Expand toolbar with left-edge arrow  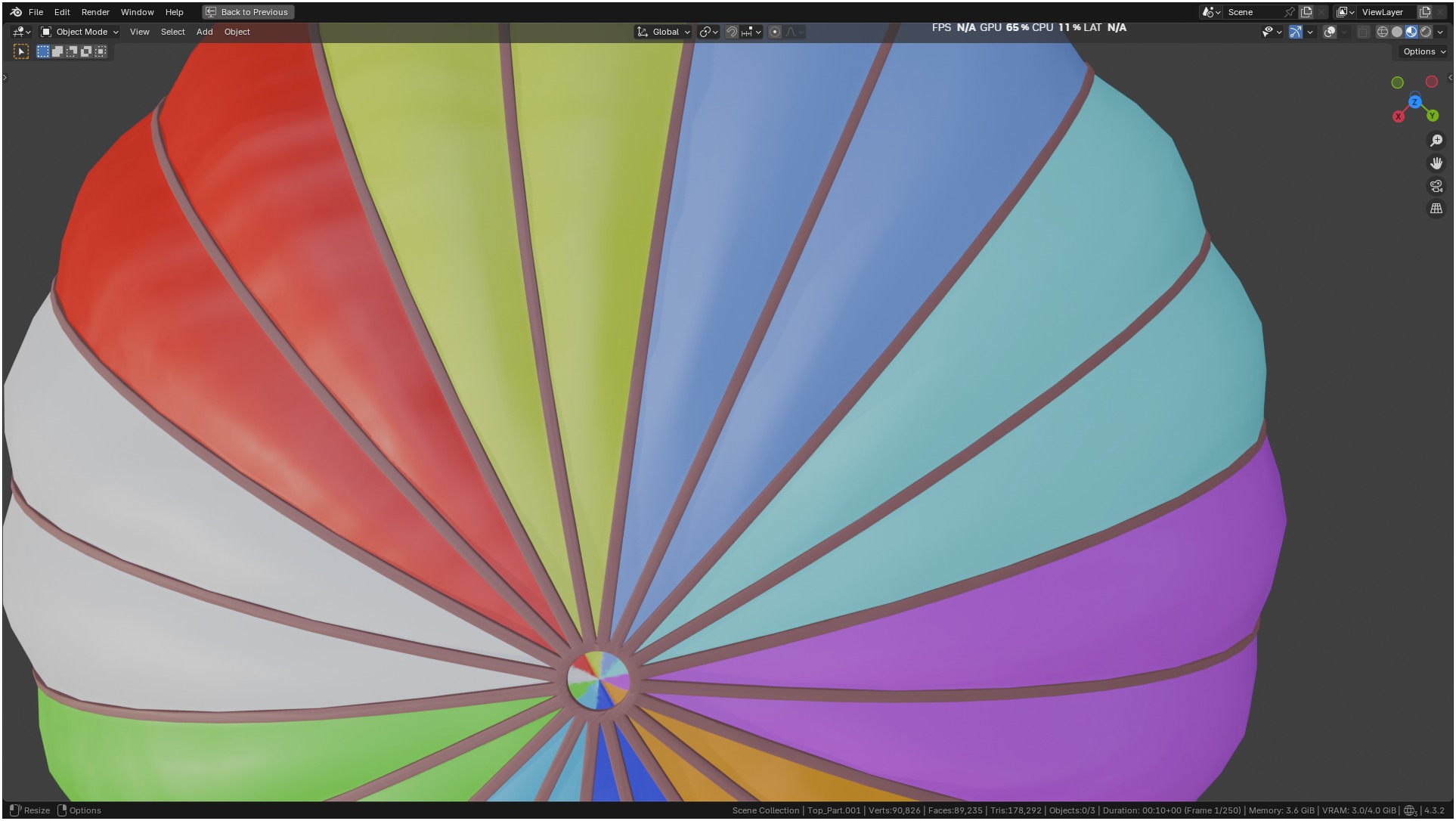(x=5, y=78)
